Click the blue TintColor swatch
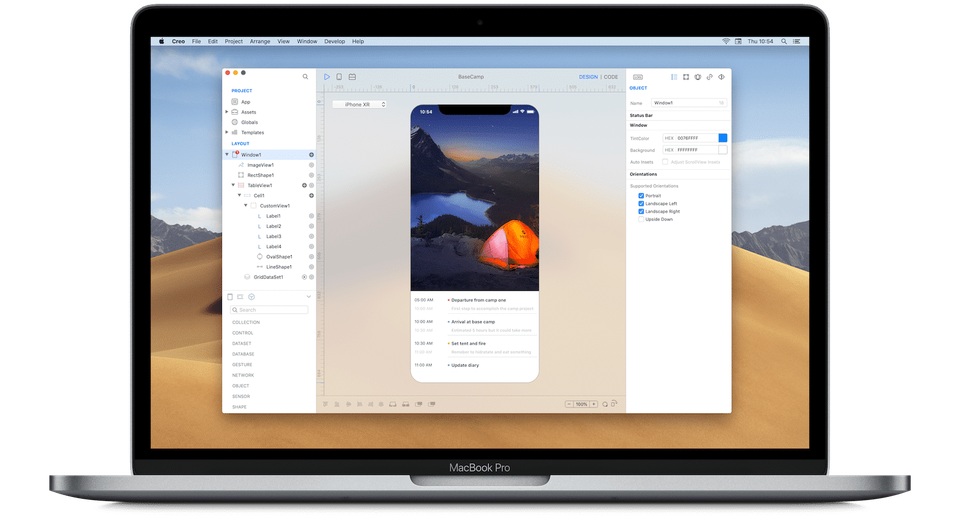Viewport: 960px width, 517px height. [723, 137]
